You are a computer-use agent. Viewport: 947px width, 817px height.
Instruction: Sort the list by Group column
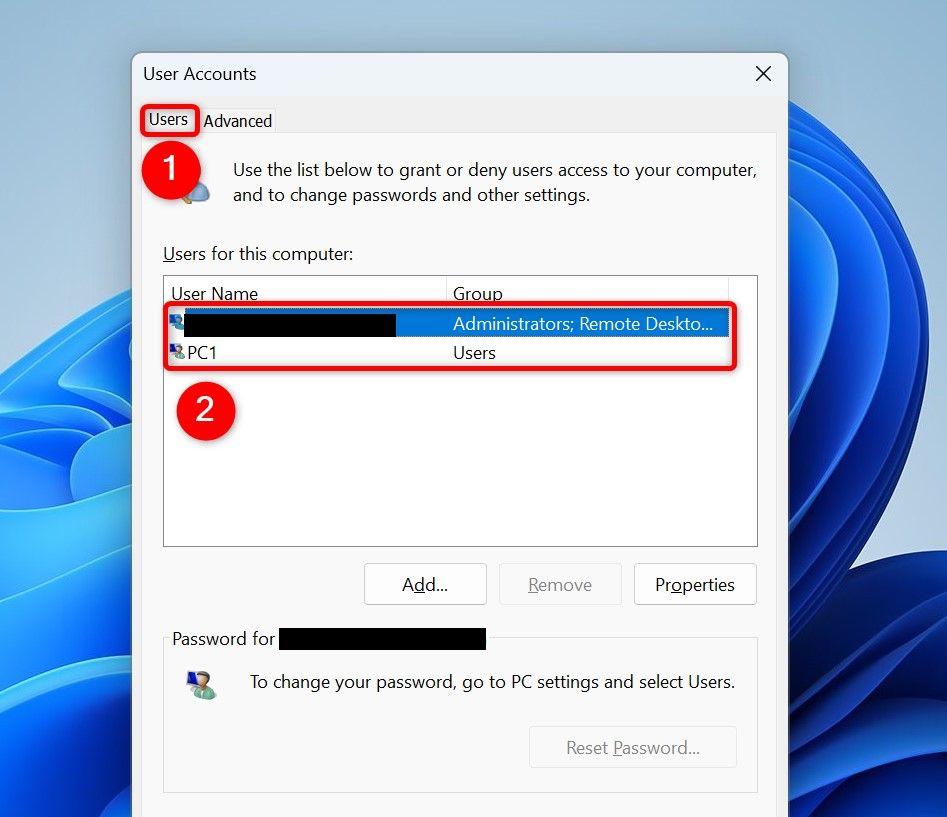point(477,293)
